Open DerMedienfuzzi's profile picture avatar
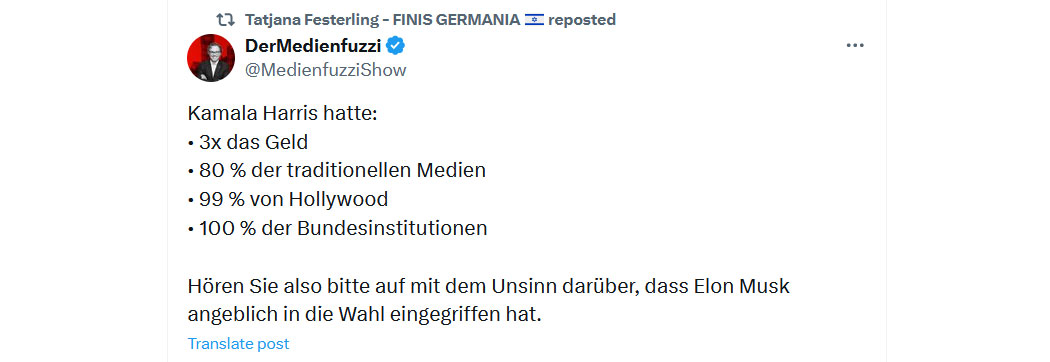The width and height of the screenshot is (1050, 362). pos(210,58)
